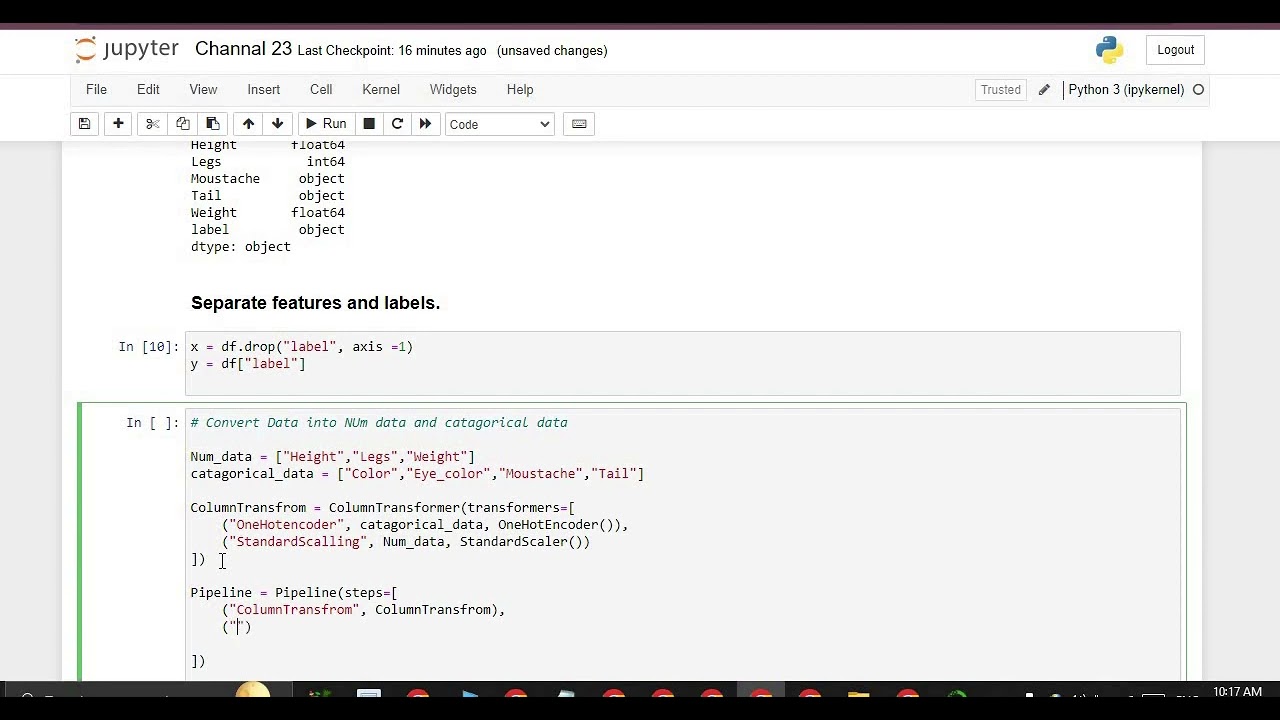The width and height of the screenshot is (1280, 720).
Task: Click the In [10] cell prompt
Action: [148, 347]
